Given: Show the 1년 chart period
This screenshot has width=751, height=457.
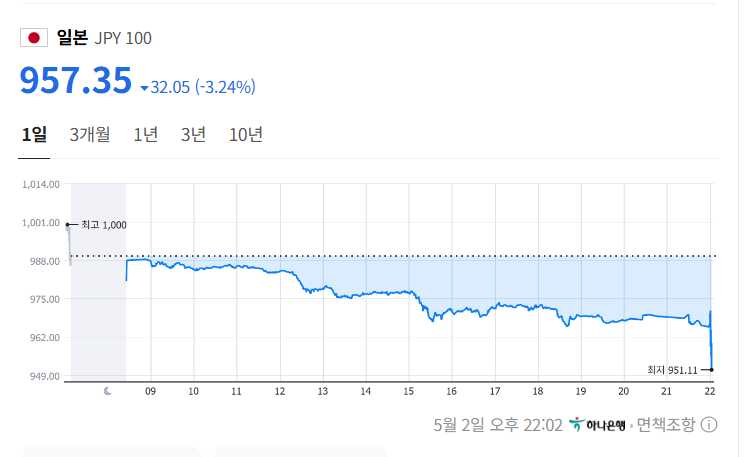Looking at the screenshot, I should coord(145,135).
